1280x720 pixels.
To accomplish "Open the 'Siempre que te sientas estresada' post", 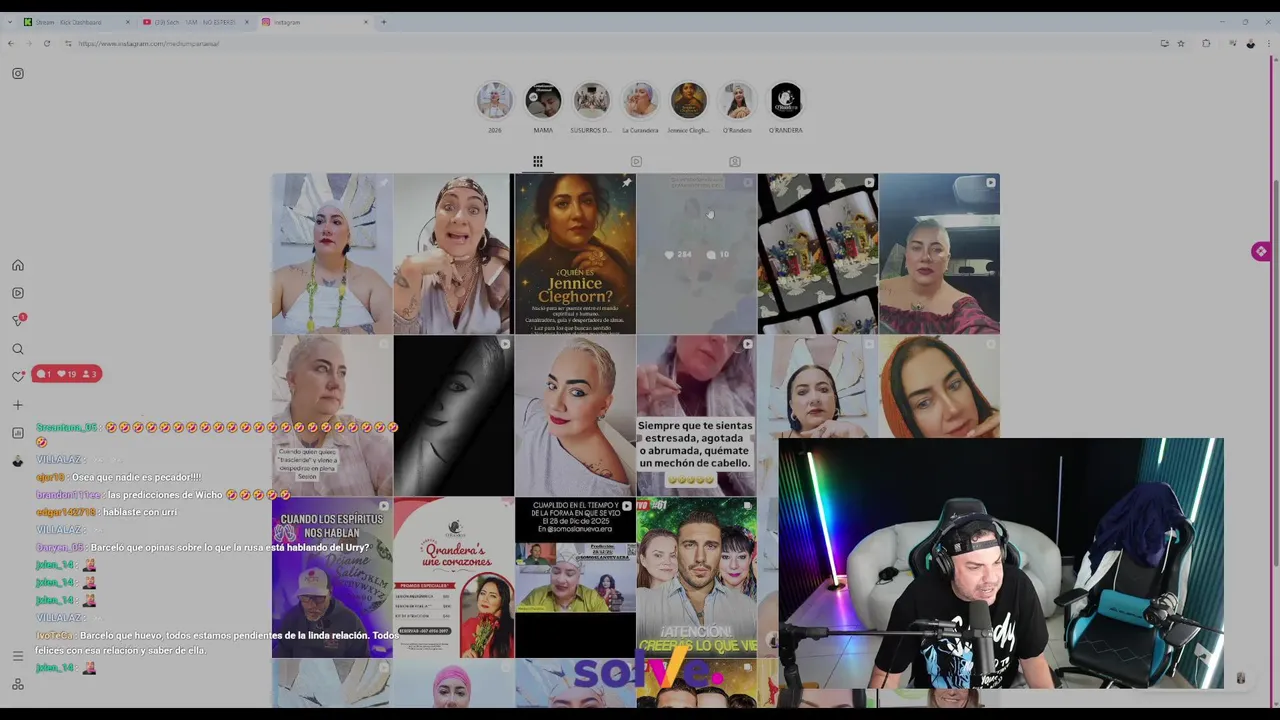I will point(696,416).
